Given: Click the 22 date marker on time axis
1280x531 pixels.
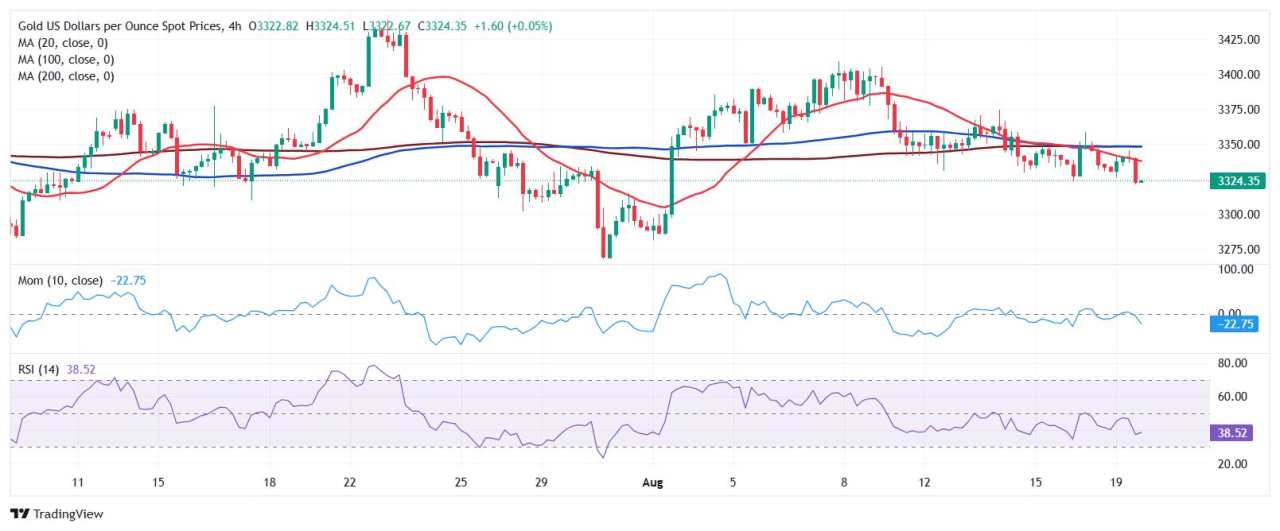Looking at the screenshot, I should point(348,482).
